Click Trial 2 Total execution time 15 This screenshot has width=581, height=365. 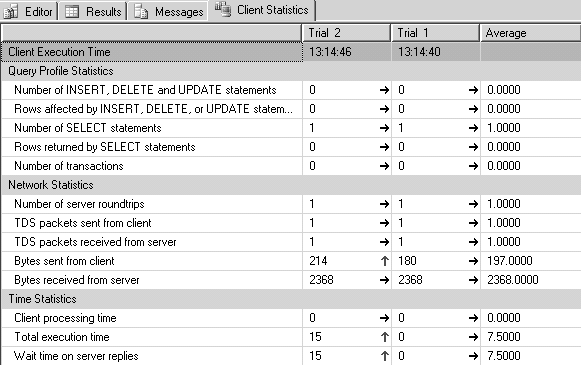(x=315, y=337)
